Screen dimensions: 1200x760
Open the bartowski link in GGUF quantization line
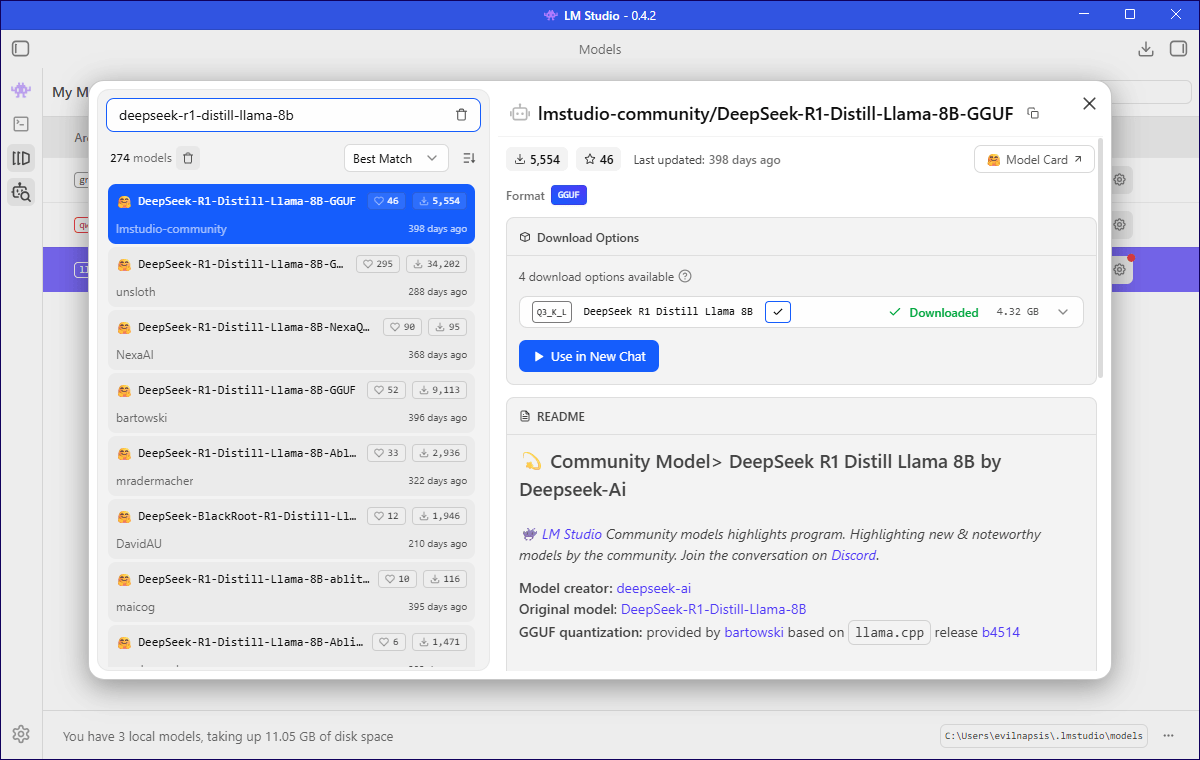point(754,632)
